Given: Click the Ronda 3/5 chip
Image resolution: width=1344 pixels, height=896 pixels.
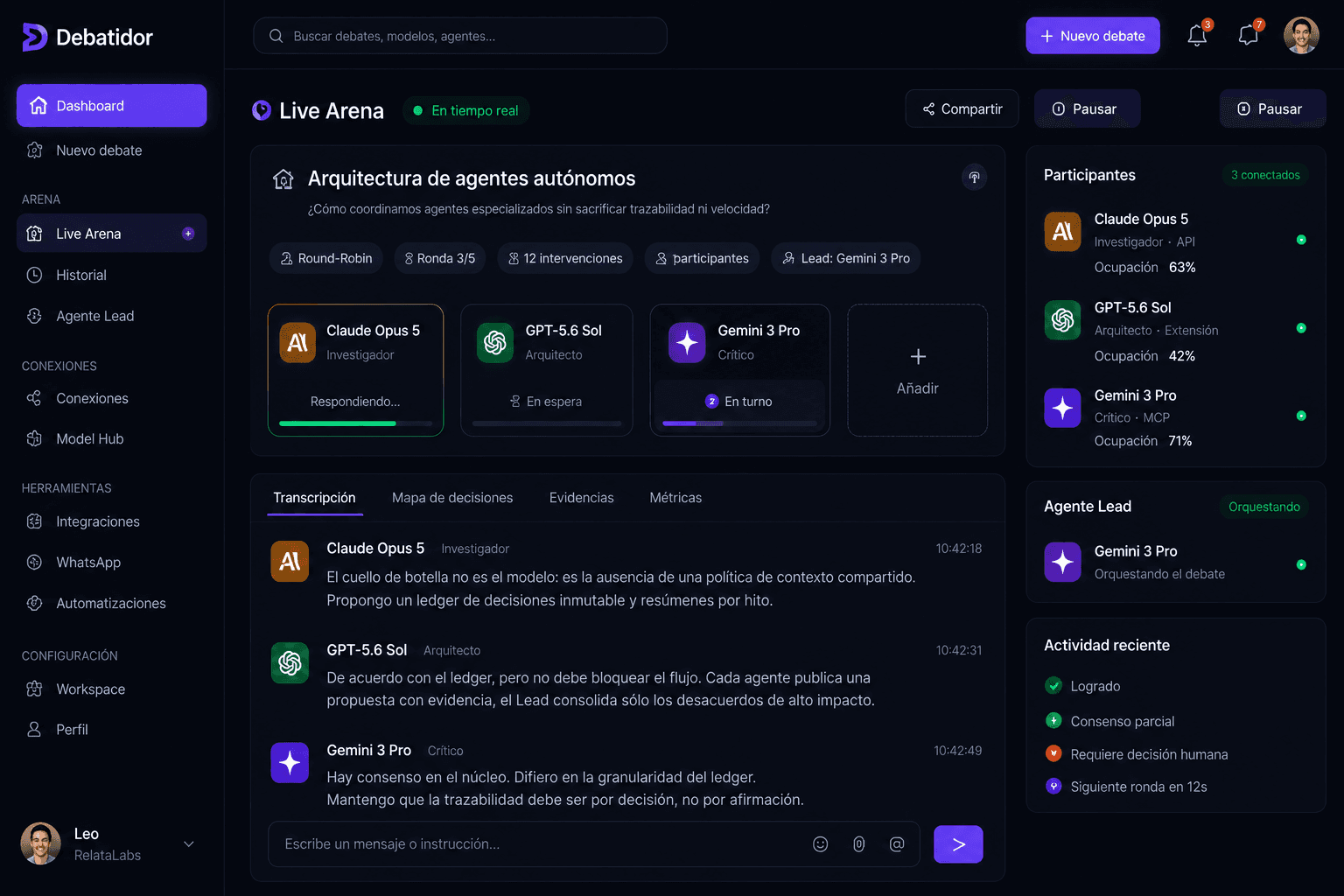Looking at the screenshot, I should (440, 258).
